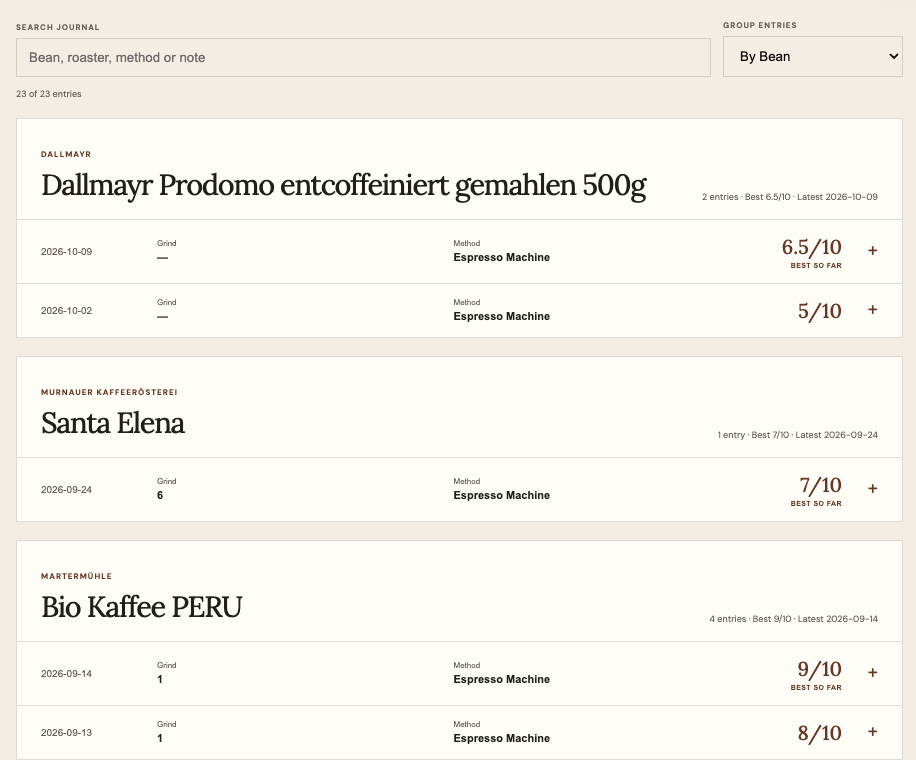Click '4 entries · Best 9/10' summary
The height and width of the screenshot is (760, 916).
[751, 619]
